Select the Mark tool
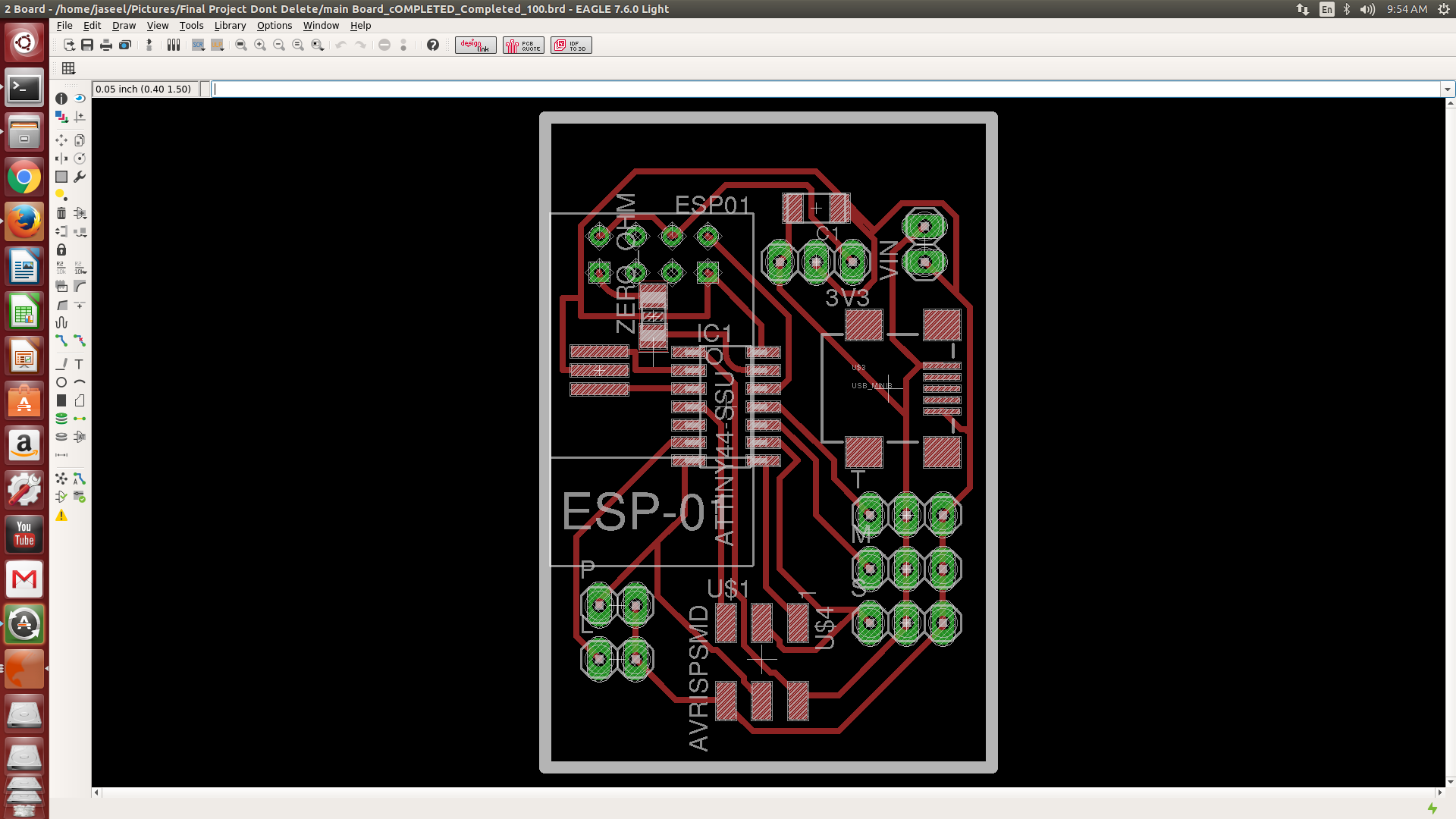The width and height of the screenshot is (1456, 819). pos(80,117)
